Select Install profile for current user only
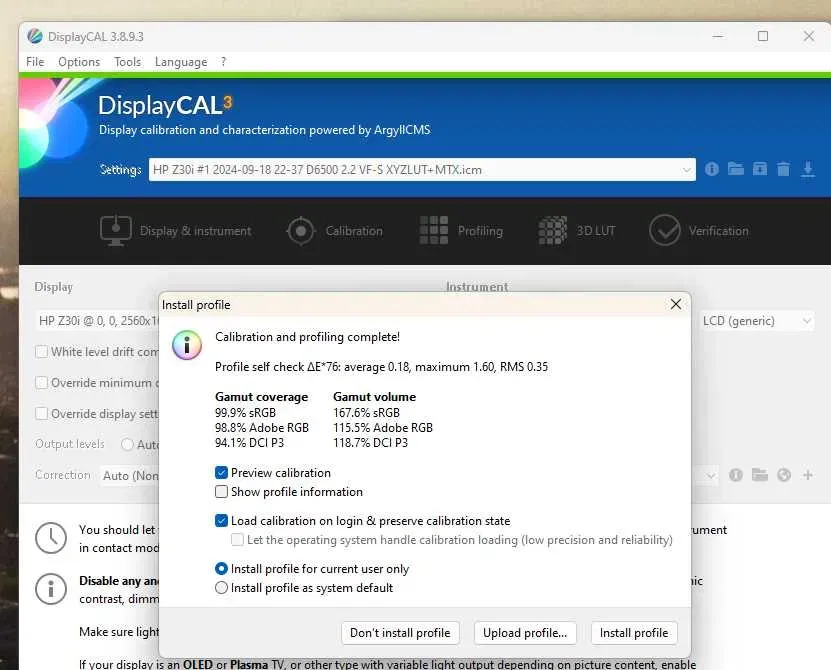The image size is (831, 670). [222, 569]
